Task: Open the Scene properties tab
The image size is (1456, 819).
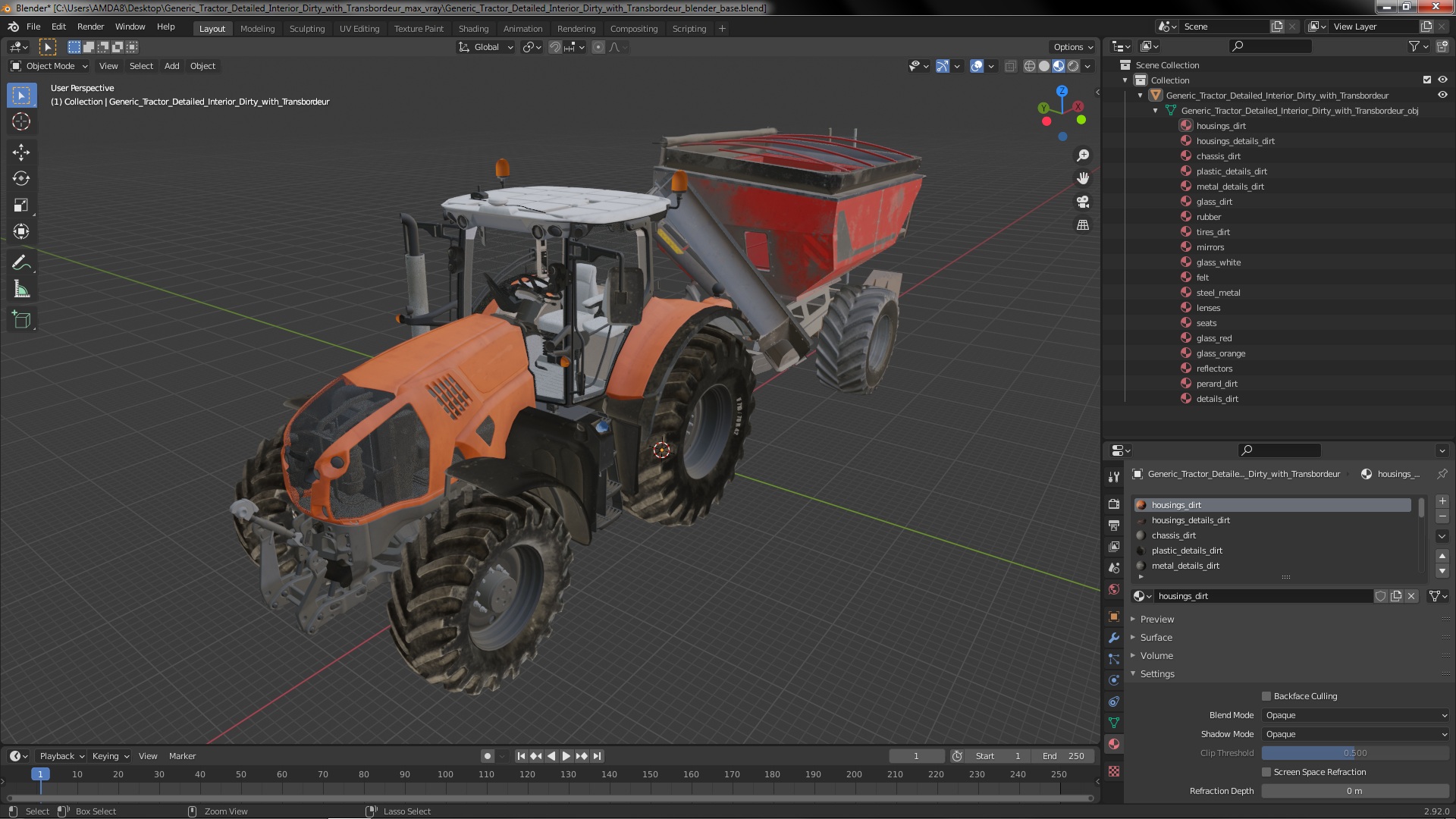Action: coord(1114,568)
